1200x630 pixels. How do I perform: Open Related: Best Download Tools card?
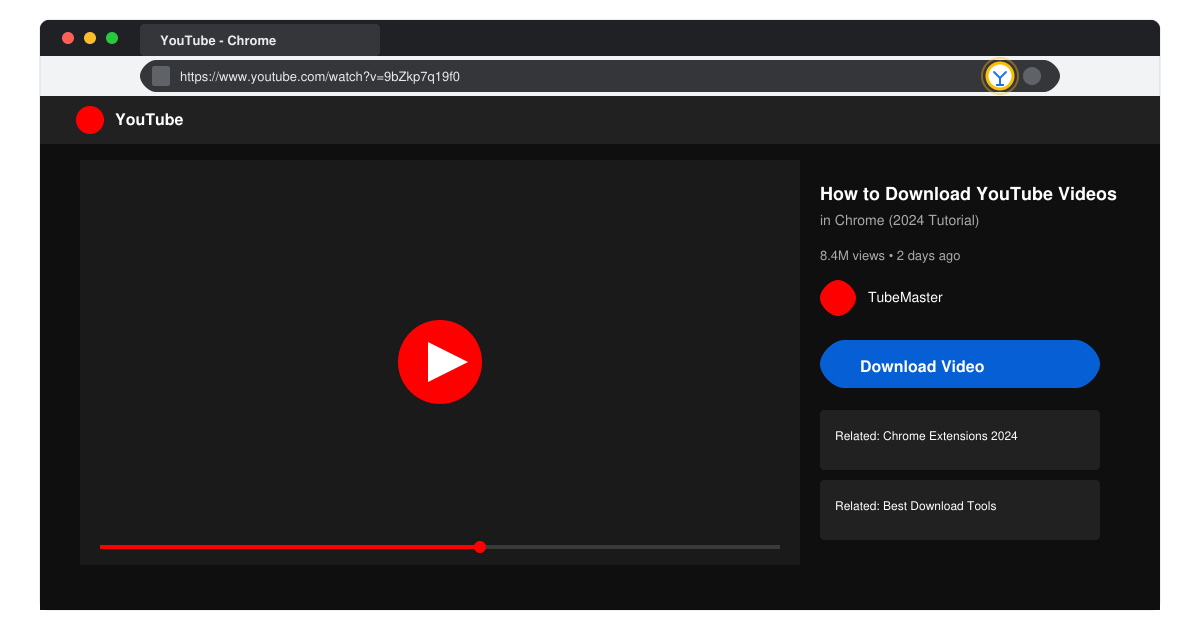coord(960,510)
